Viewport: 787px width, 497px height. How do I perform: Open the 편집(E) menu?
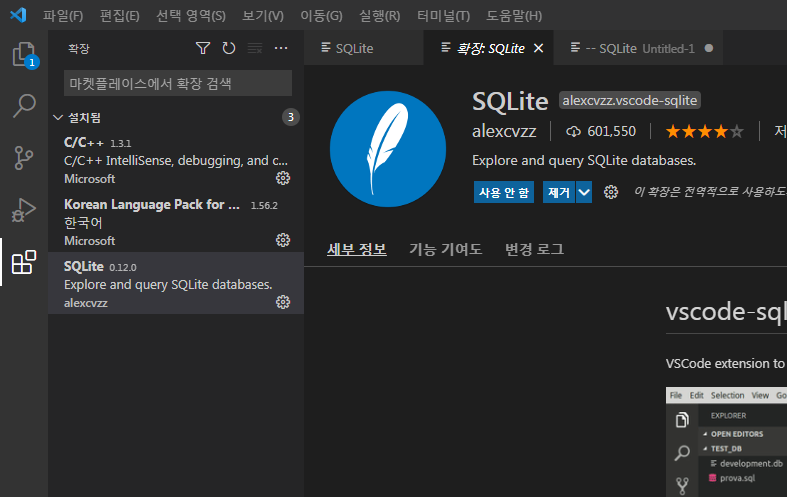[119, 16]
